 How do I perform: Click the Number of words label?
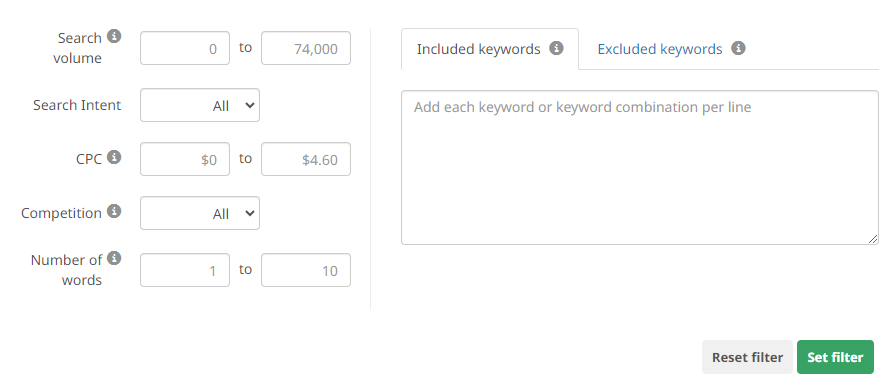(67, 270)
